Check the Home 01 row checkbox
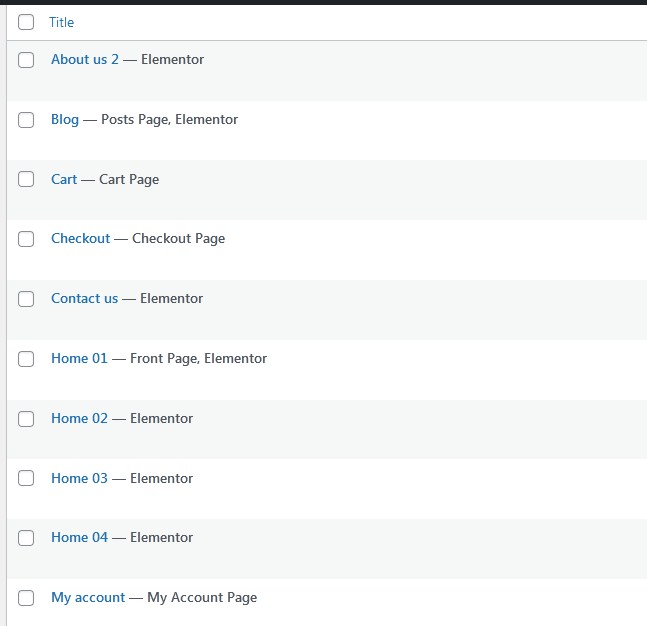 pyautogui.click(x=26, y=359)
